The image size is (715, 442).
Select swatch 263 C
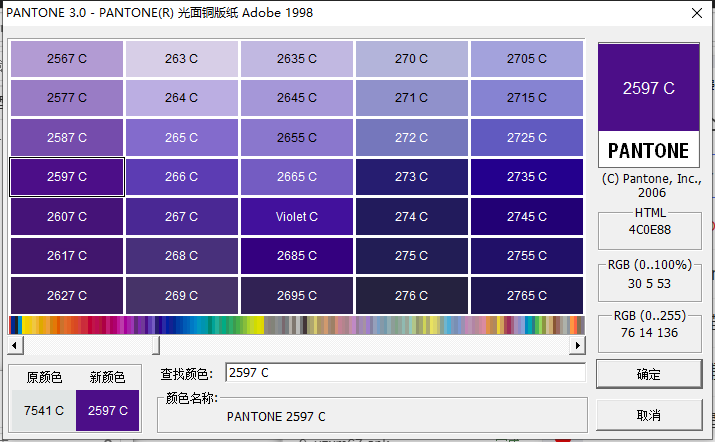(x=181, y=59)
